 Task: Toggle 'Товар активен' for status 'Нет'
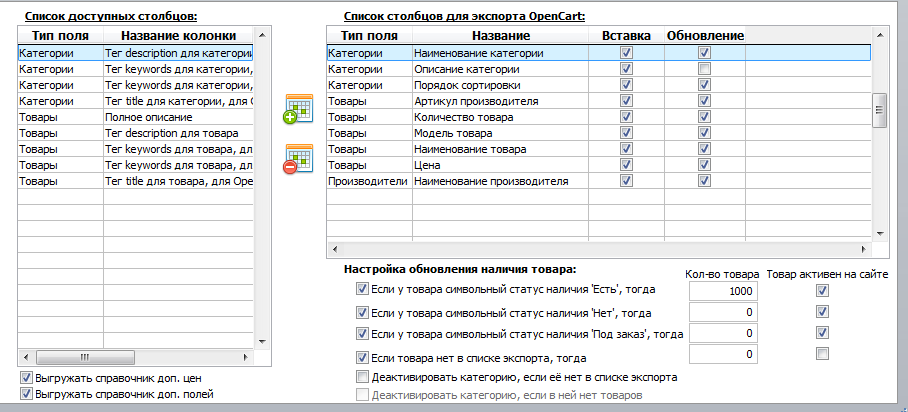click(822, 312)
